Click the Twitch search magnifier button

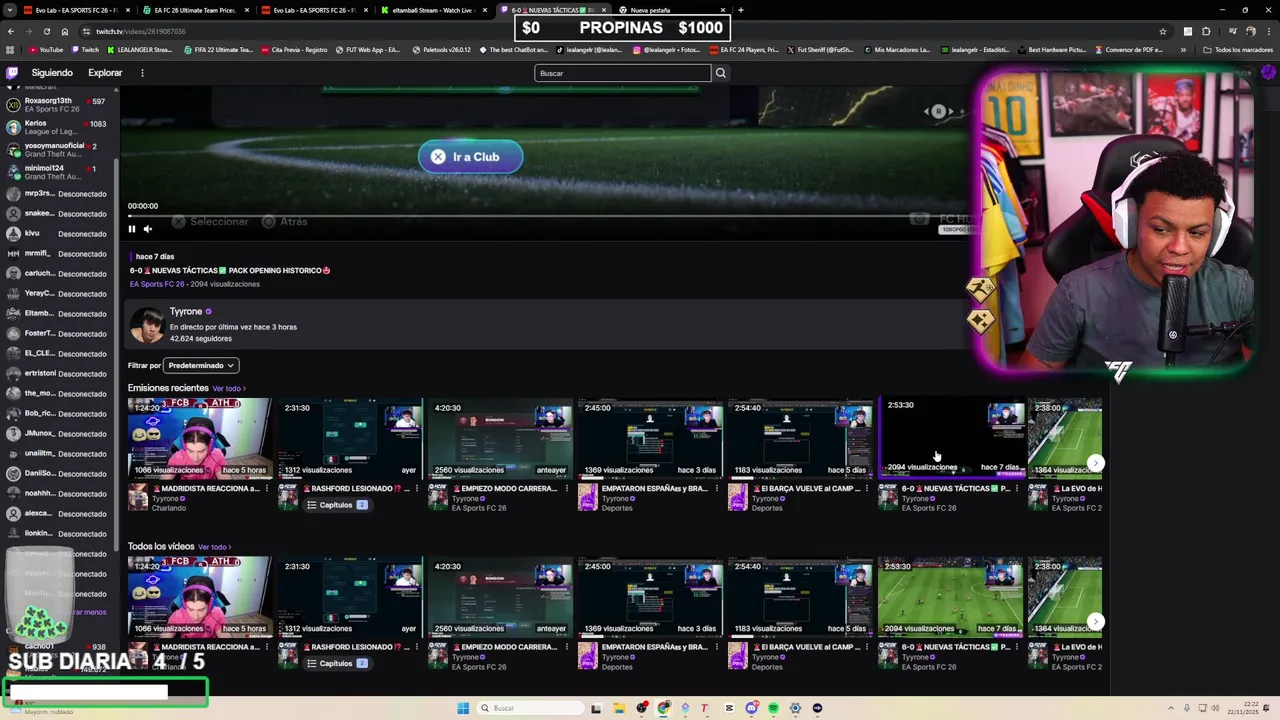[720, 73]
